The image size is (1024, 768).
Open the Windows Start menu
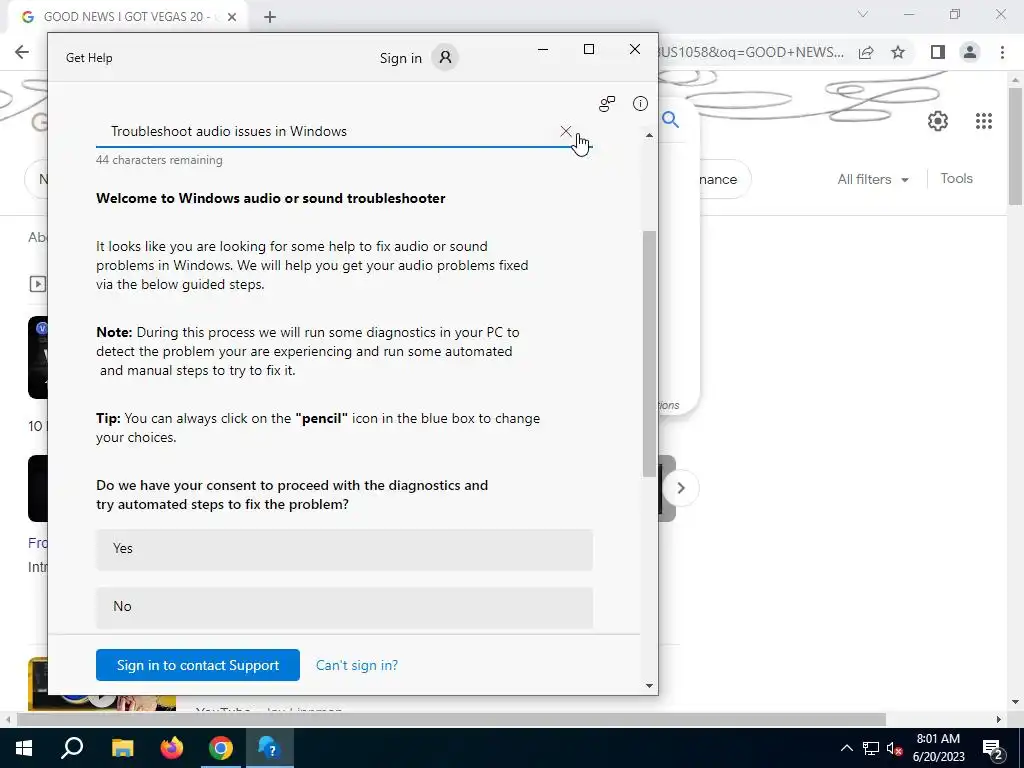(24, 748)
